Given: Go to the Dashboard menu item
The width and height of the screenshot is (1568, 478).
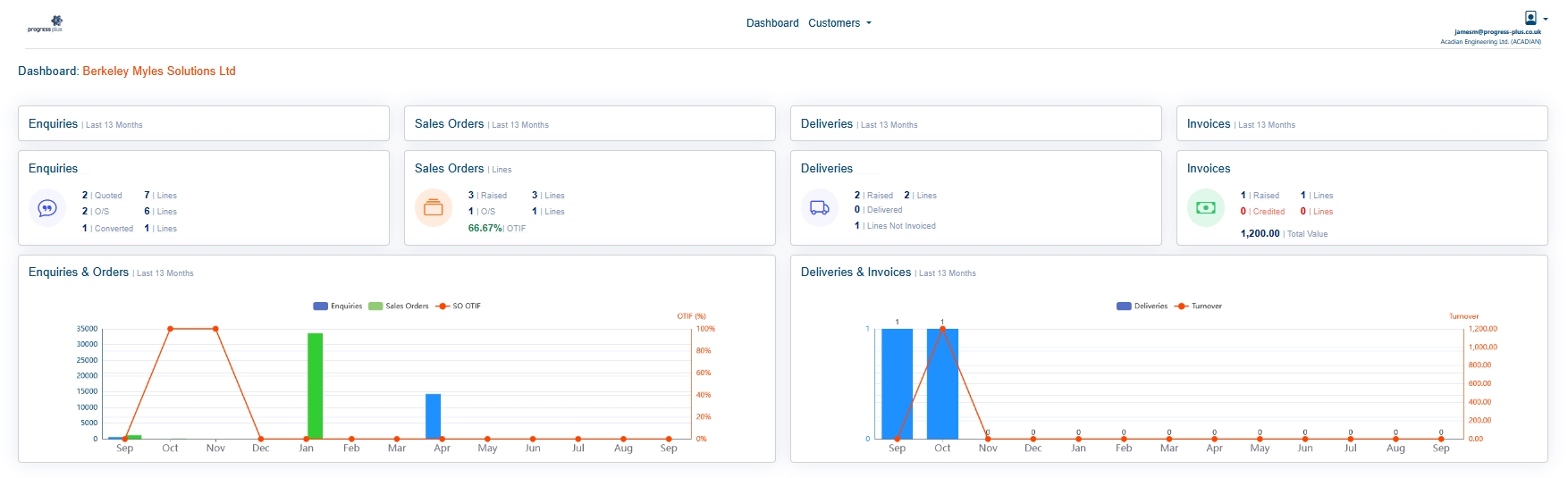Looking at the screenshot, I should coord(772,23).
